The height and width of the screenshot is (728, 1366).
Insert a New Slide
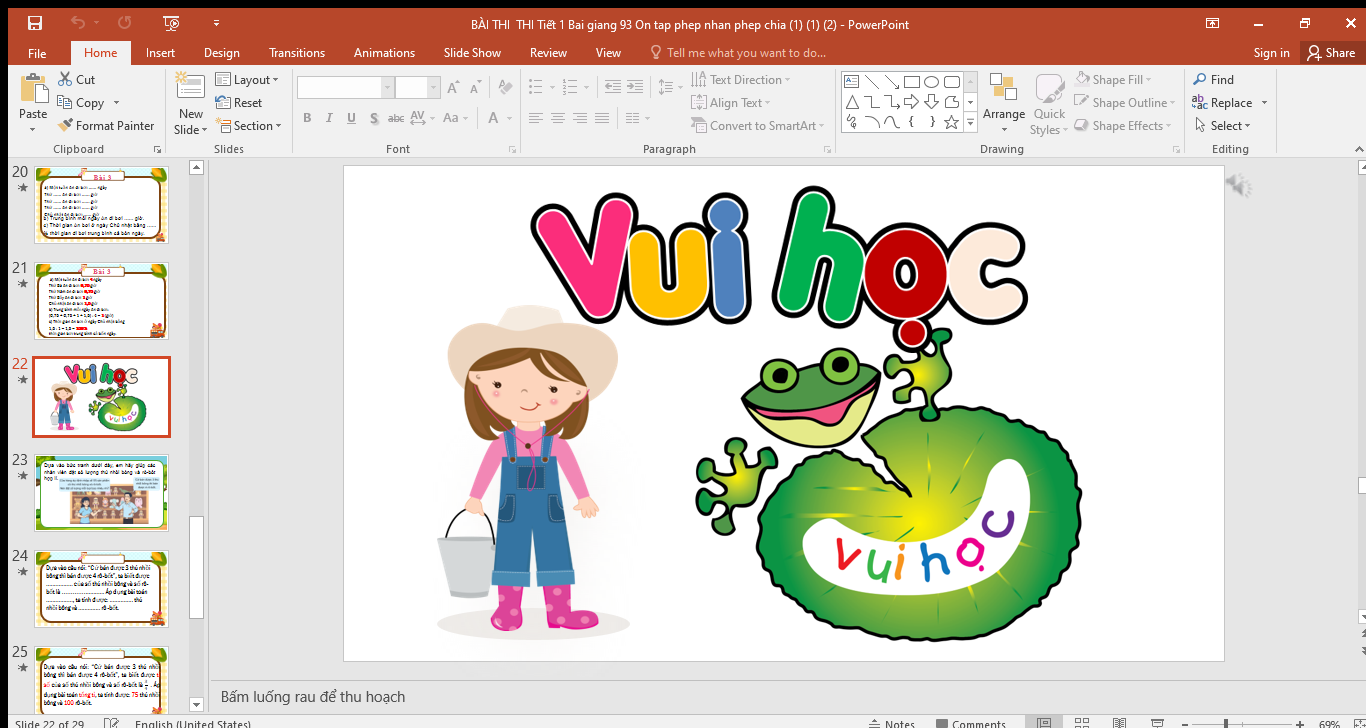(190, 104)
